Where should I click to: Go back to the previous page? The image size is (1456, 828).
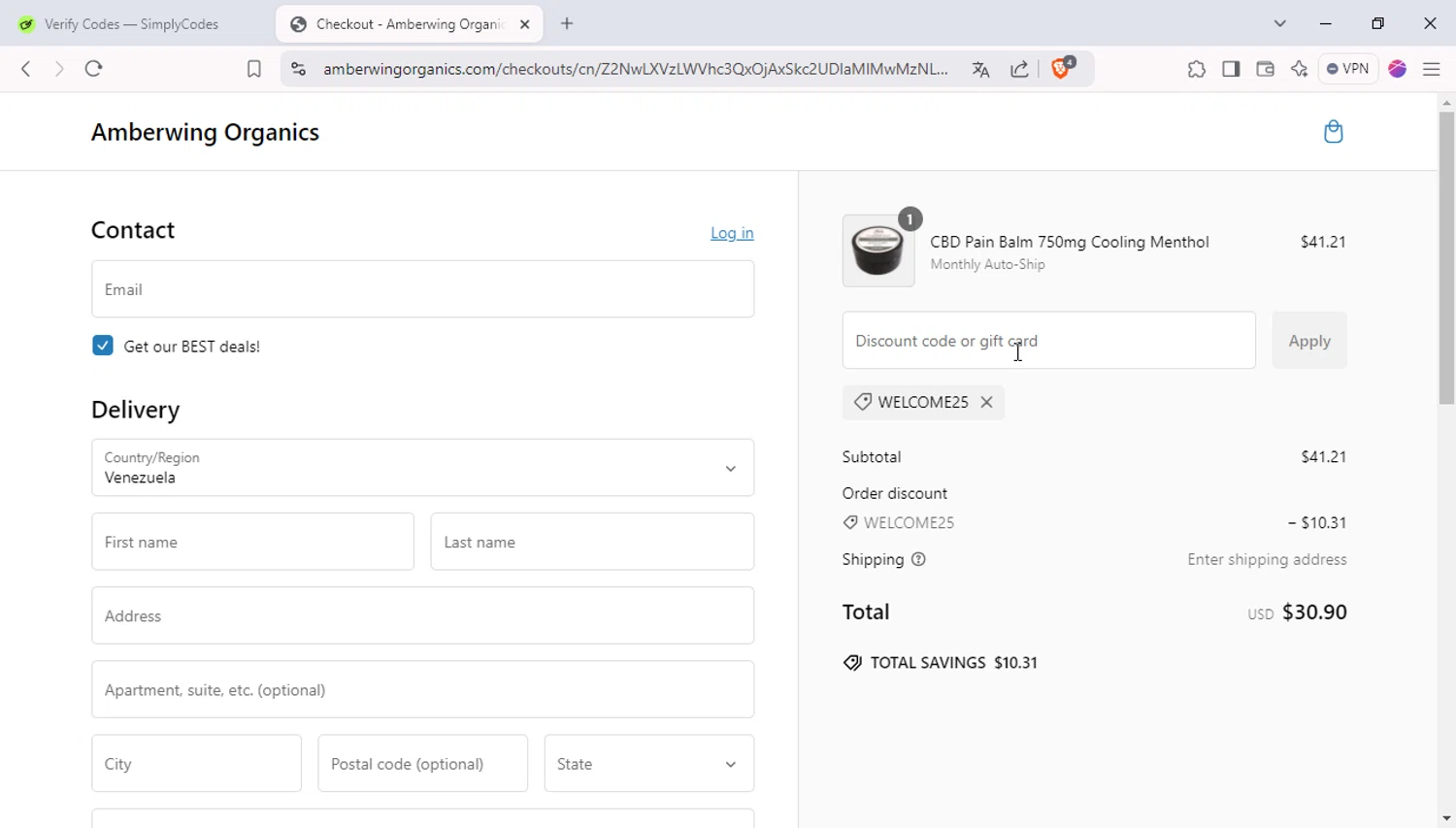(x=26, y=69)
